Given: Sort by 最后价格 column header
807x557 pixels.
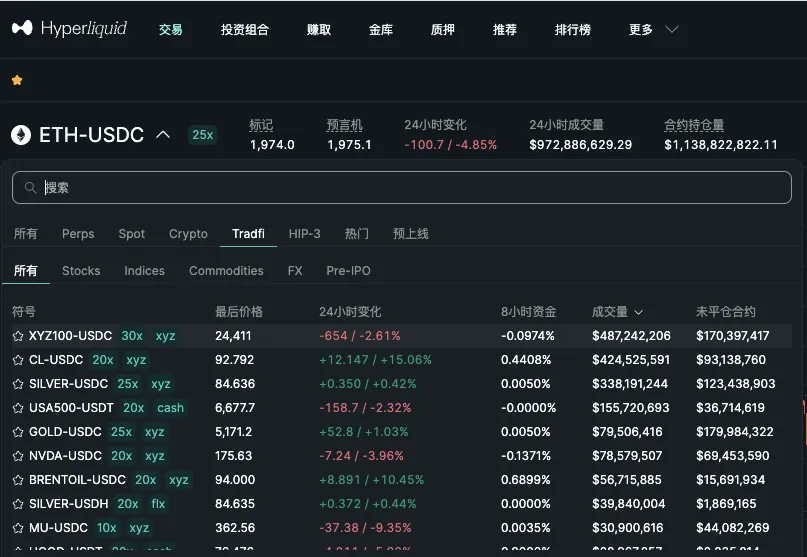Looking at the screenshot, I should coord(239,312).
